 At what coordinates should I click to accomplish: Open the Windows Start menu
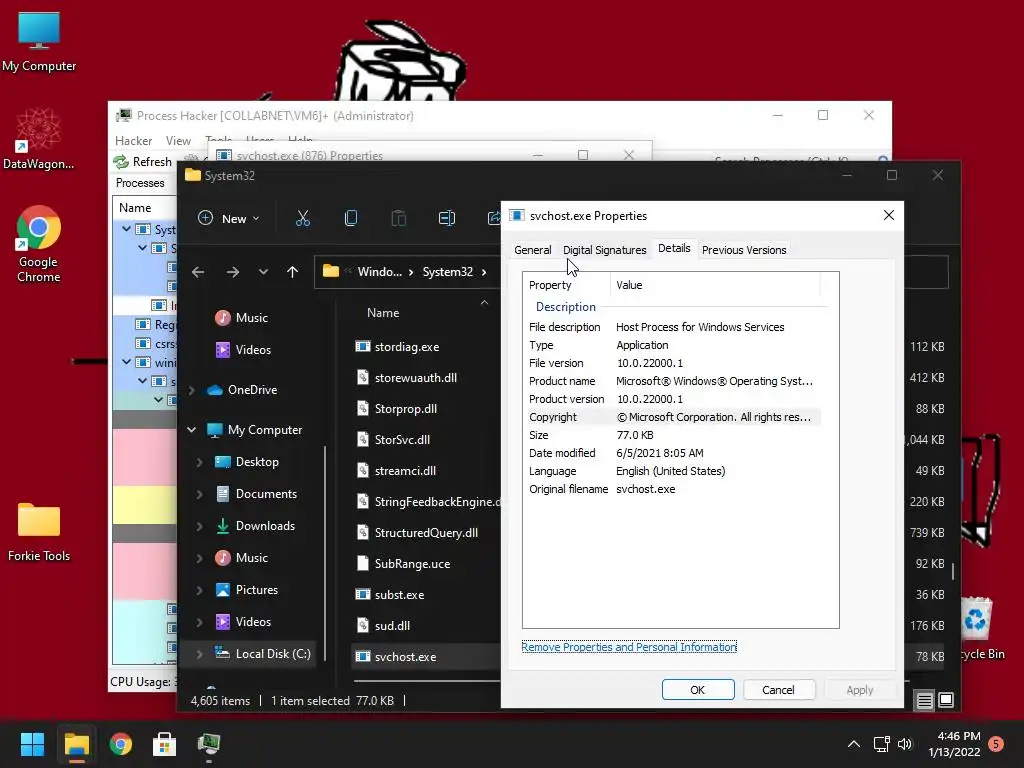(32, 744)
